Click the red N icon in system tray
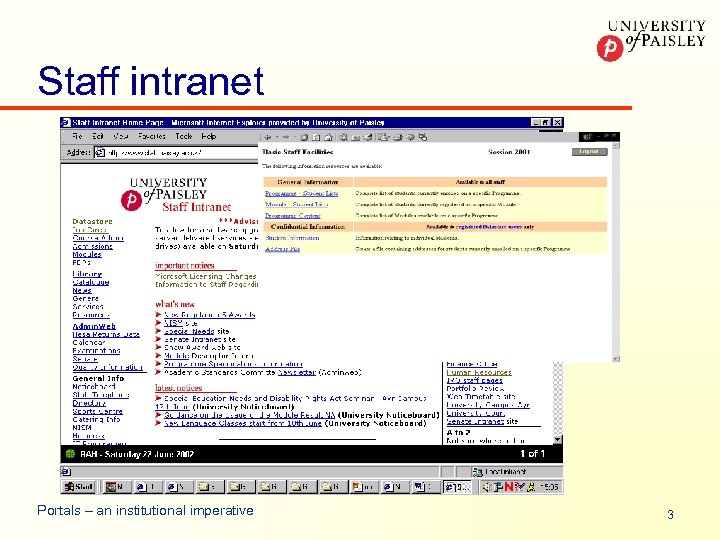 coord(508,487)
